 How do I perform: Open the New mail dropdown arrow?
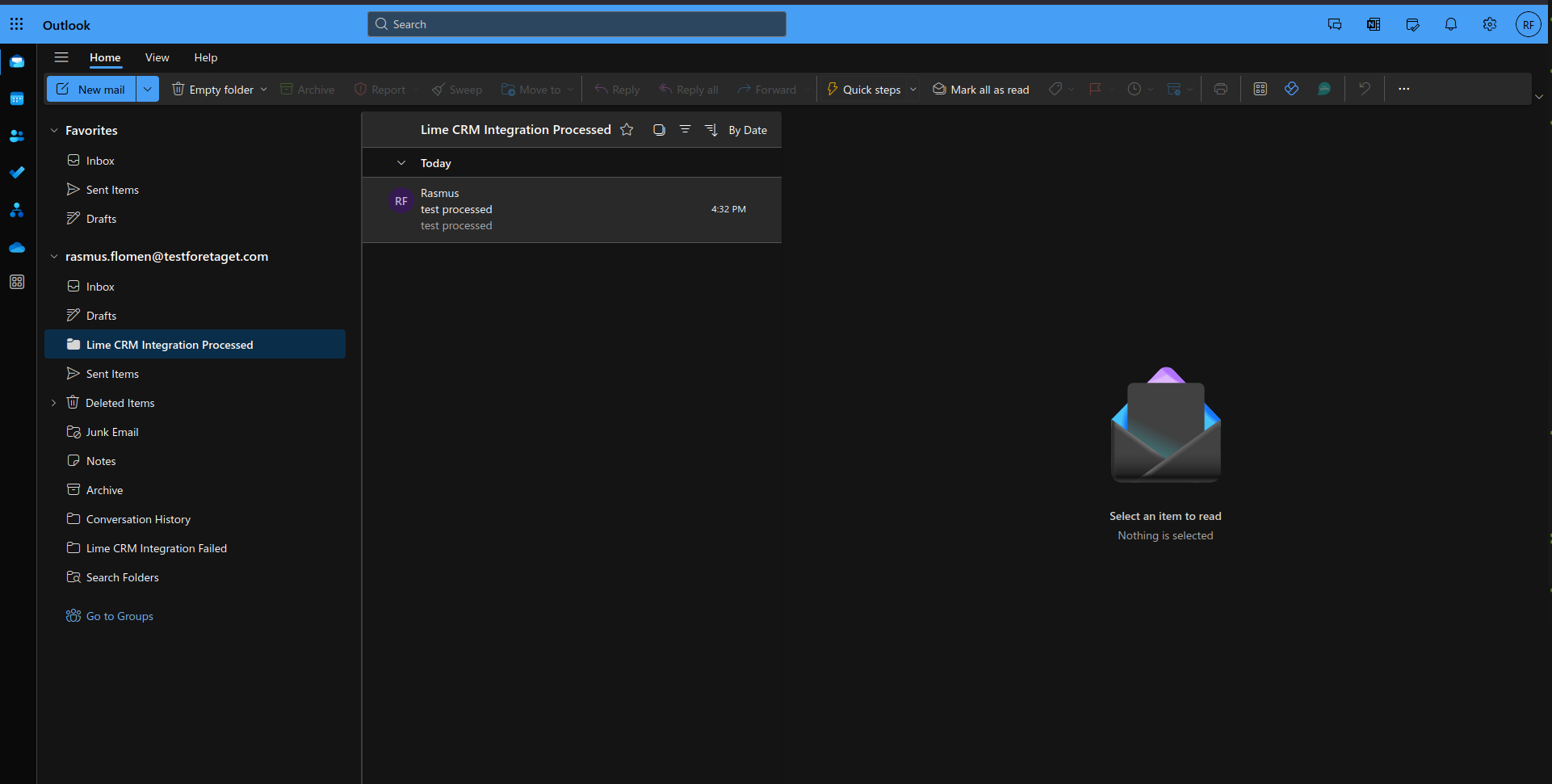pyautogui.click(x=148, y=89)
